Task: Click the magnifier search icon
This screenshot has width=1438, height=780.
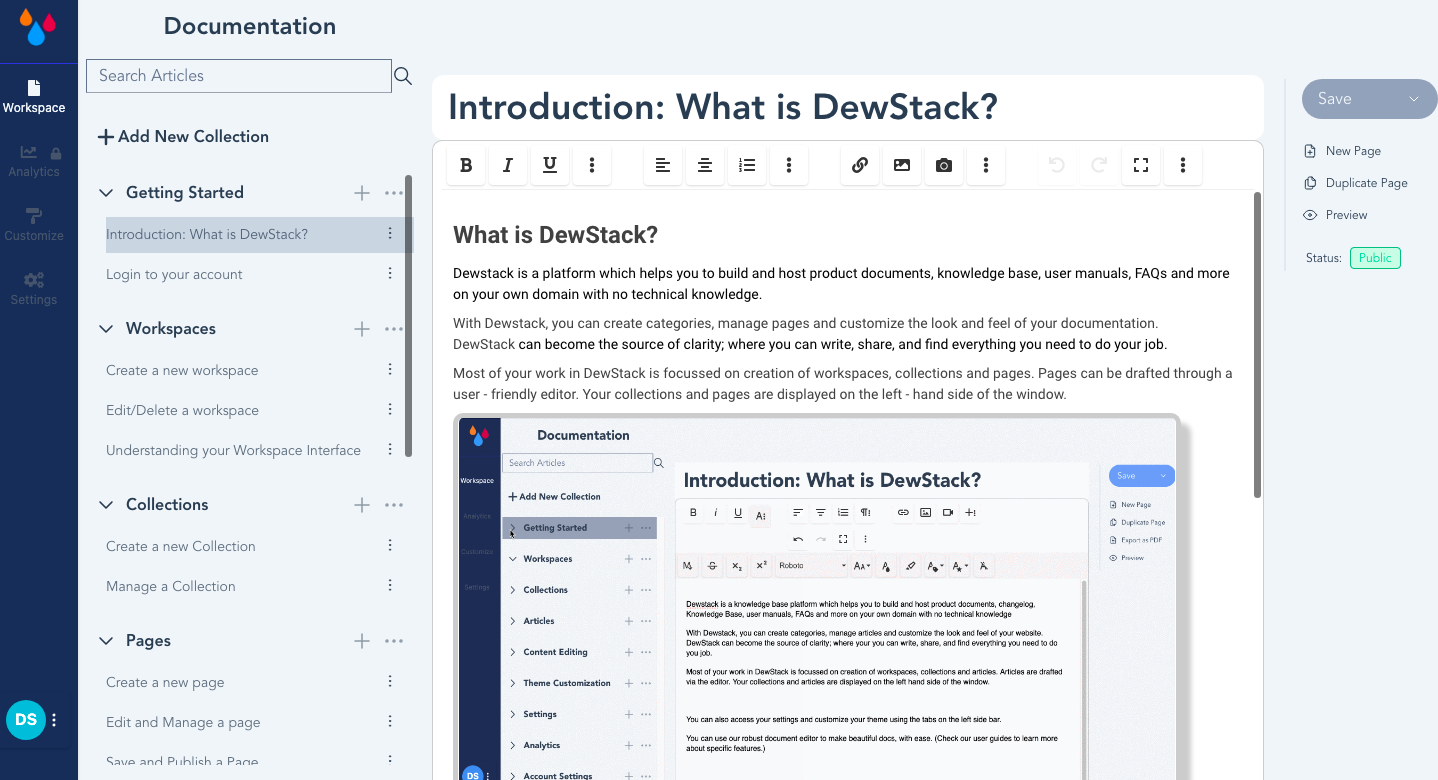Action: (x=403, y=76)
